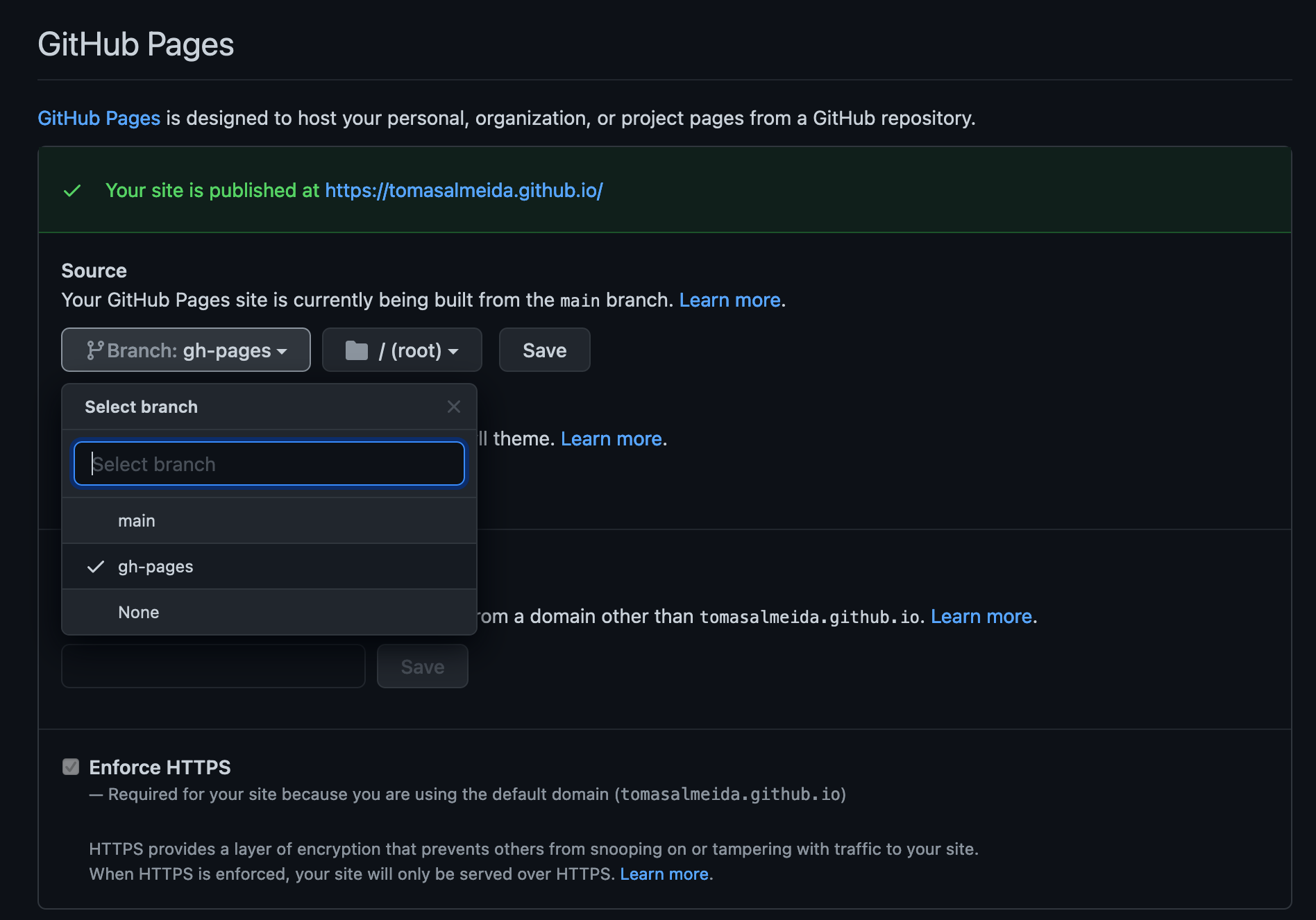
Task: Click the folder icon in root dropdown
Action: (357, 350)
